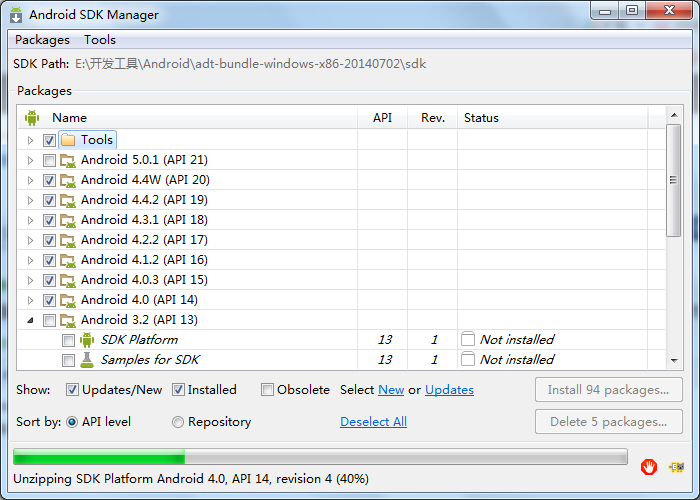Uncheck the Android 4.0 (API 14) checkbox
The height and width of the screenshot is (500, 700).
point(49,300)
